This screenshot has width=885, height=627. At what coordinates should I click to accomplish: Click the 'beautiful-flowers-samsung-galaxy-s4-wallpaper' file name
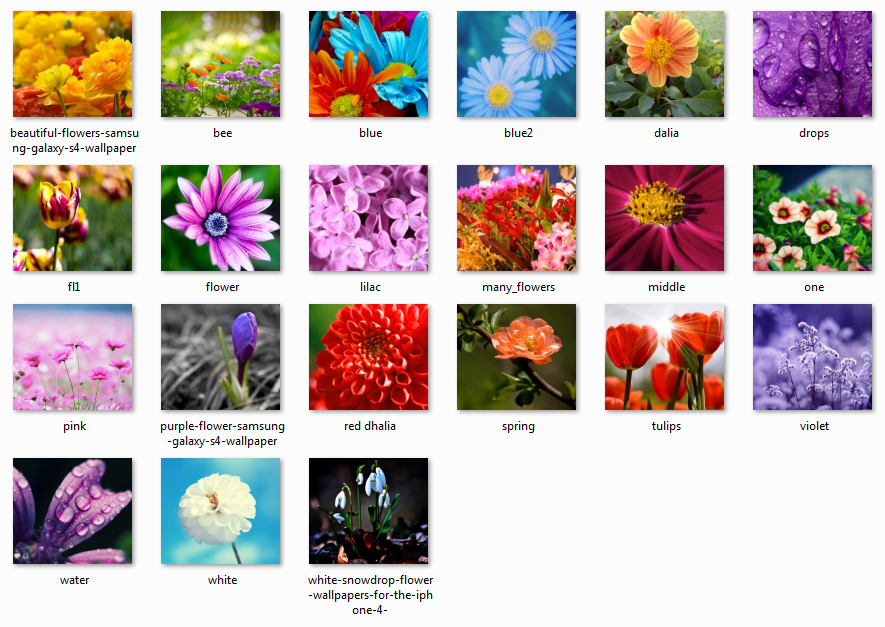73,140
